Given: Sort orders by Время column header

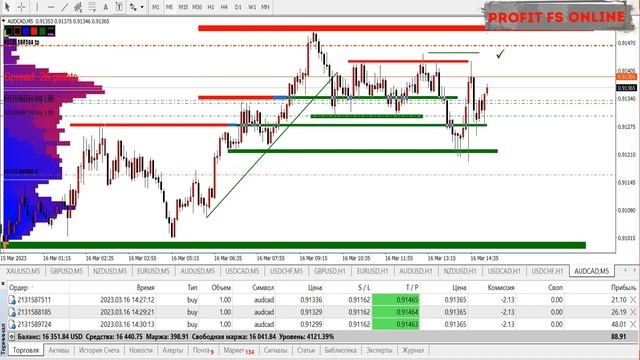Looking at the screenshot, I should pyautogui.click(x=145, y=288).
